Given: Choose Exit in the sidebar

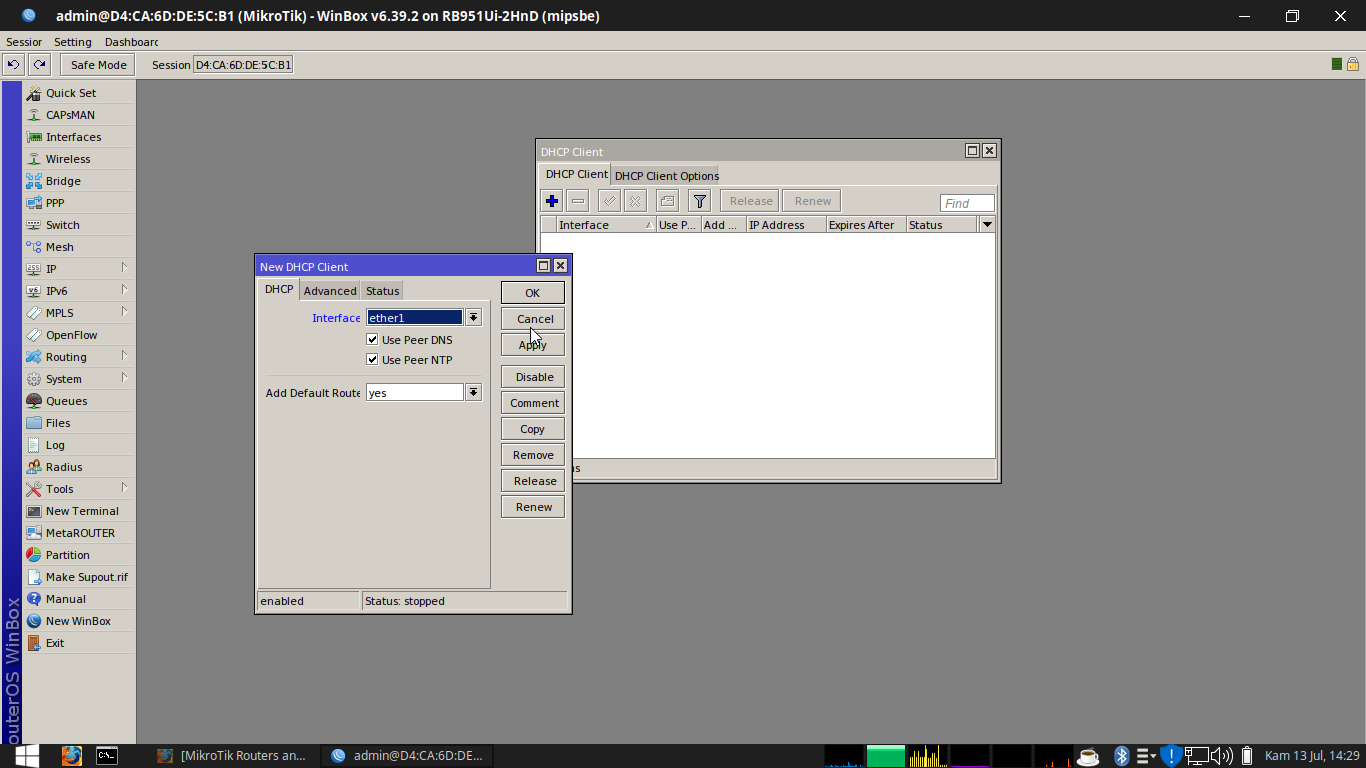Looking at the screenshot, I should [79, 643].
